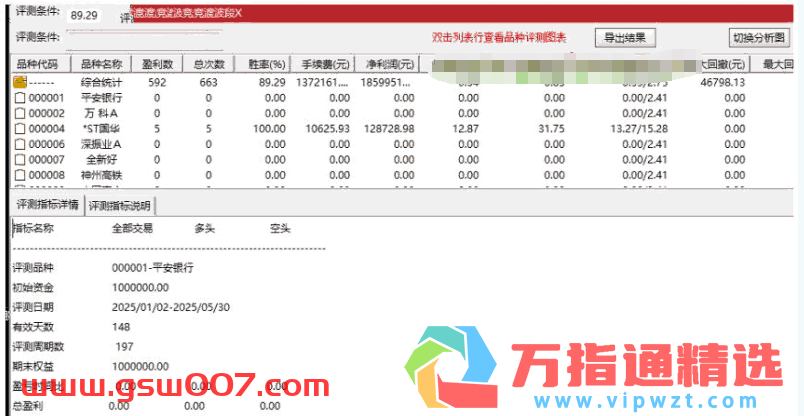The width and height of the screenshot is (804, 416).
Task: Click the value 12.87 in *ST国华 row
Action: coord(467,129)
